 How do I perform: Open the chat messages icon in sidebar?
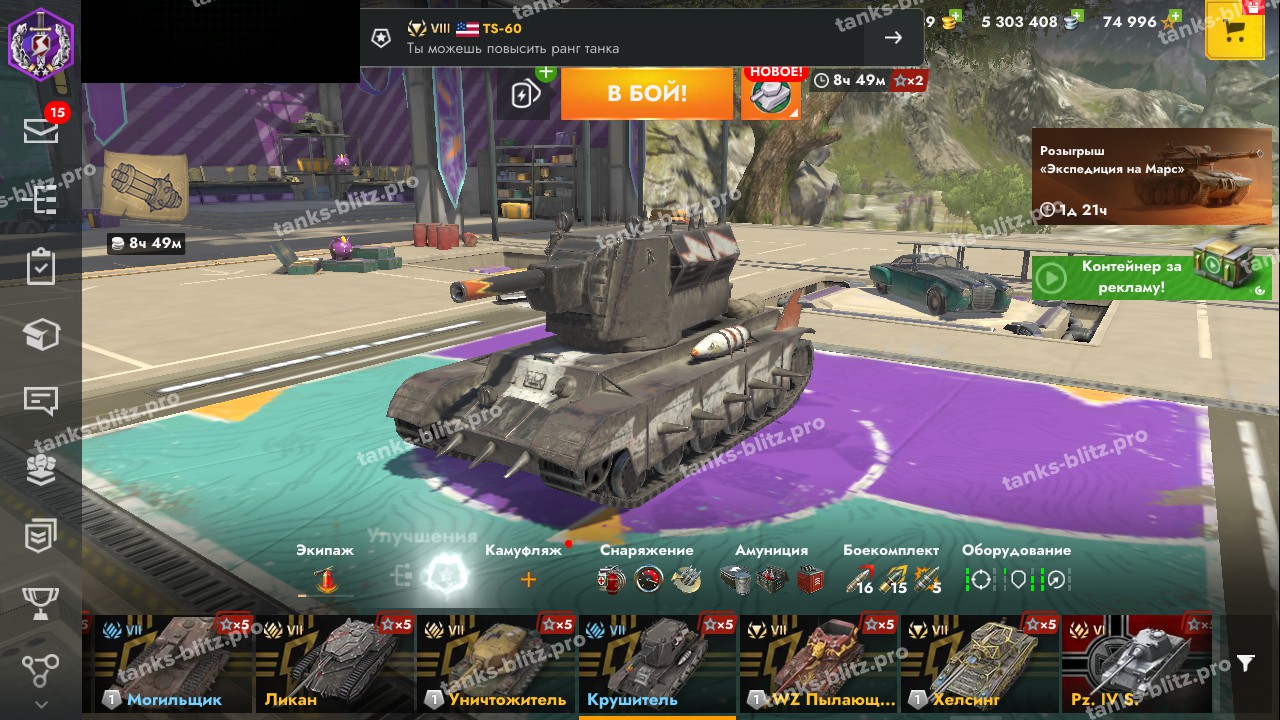(x=41, y=402)
